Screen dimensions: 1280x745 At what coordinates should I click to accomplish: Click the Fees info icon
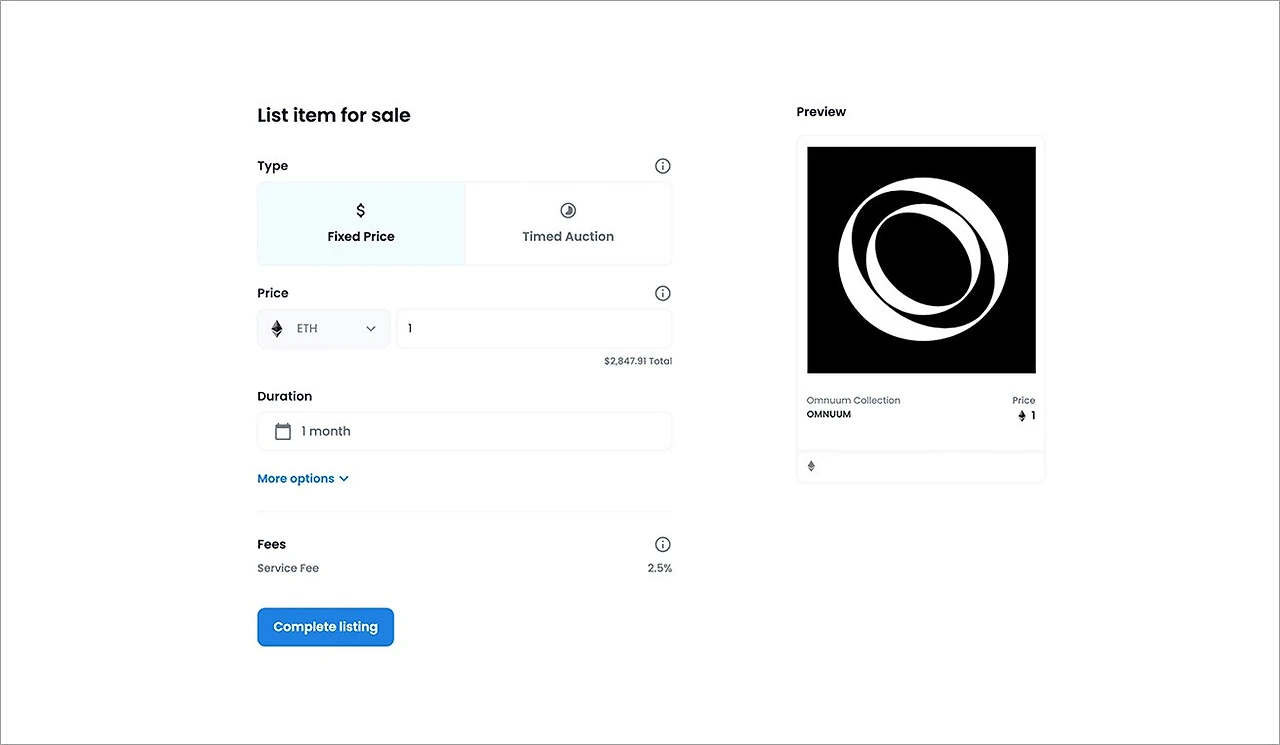[662, 544]
